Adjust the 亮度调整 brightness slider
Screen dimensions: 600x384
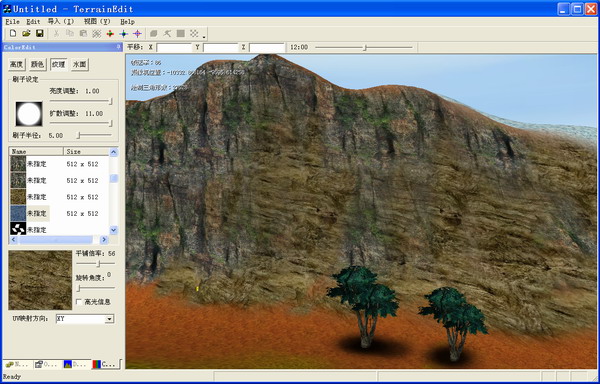pyautogui.click(x=81, y=101)
